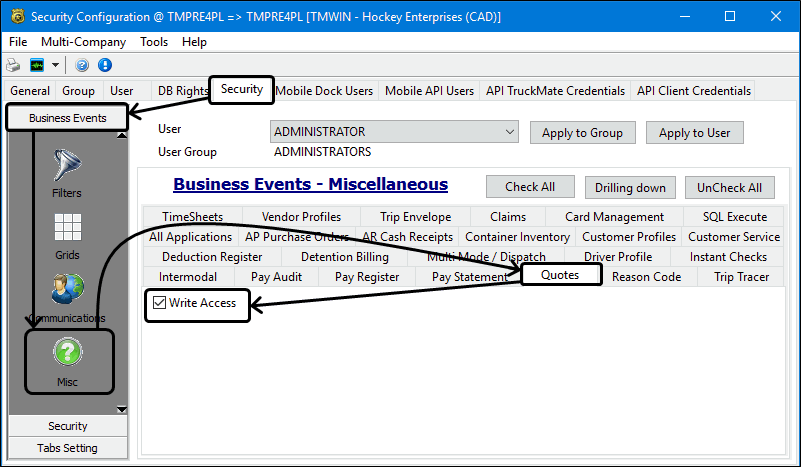Viewport: 801px width, 467px height.
Task: Open the Grids sidebar icon
Action: [67, 237]
